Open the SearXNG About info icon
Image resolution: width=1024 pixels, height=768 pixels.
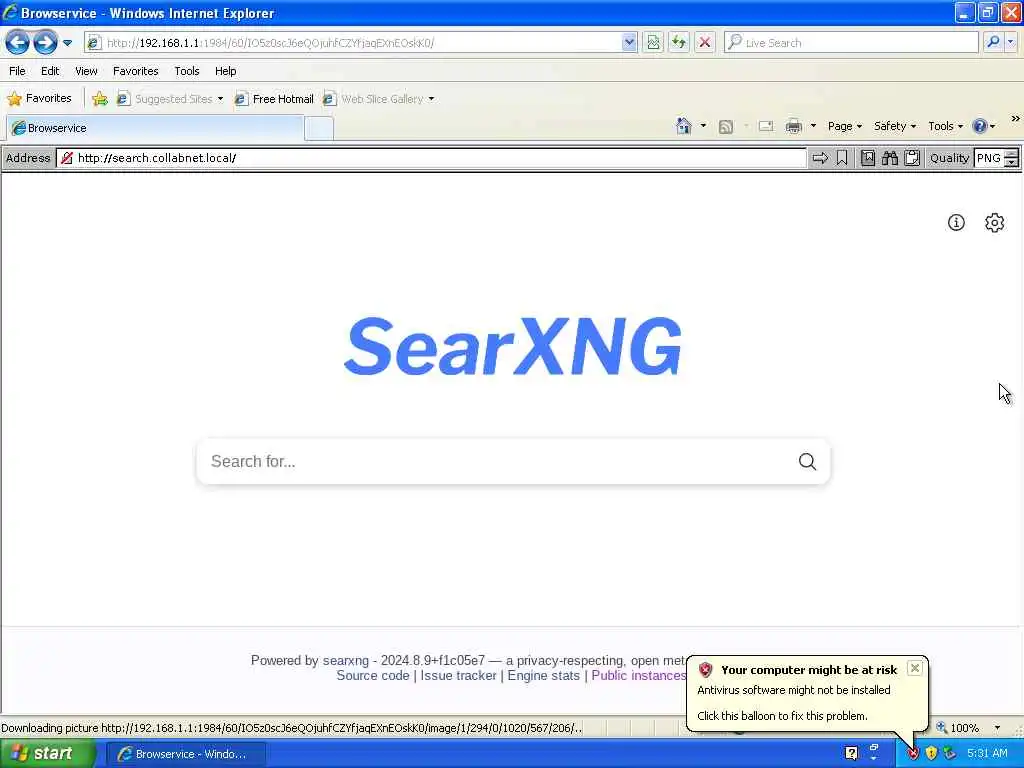pos(956,223)
